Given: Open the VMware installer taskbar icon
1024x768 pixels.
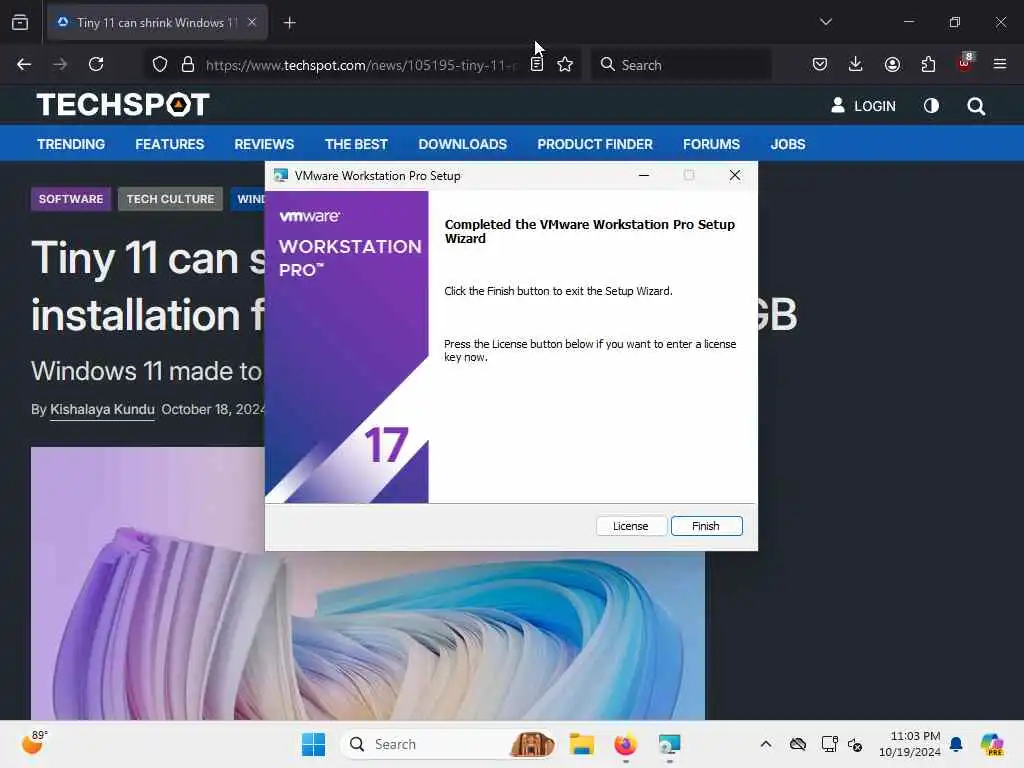Looking at the screenshot, I should (669, 744).
